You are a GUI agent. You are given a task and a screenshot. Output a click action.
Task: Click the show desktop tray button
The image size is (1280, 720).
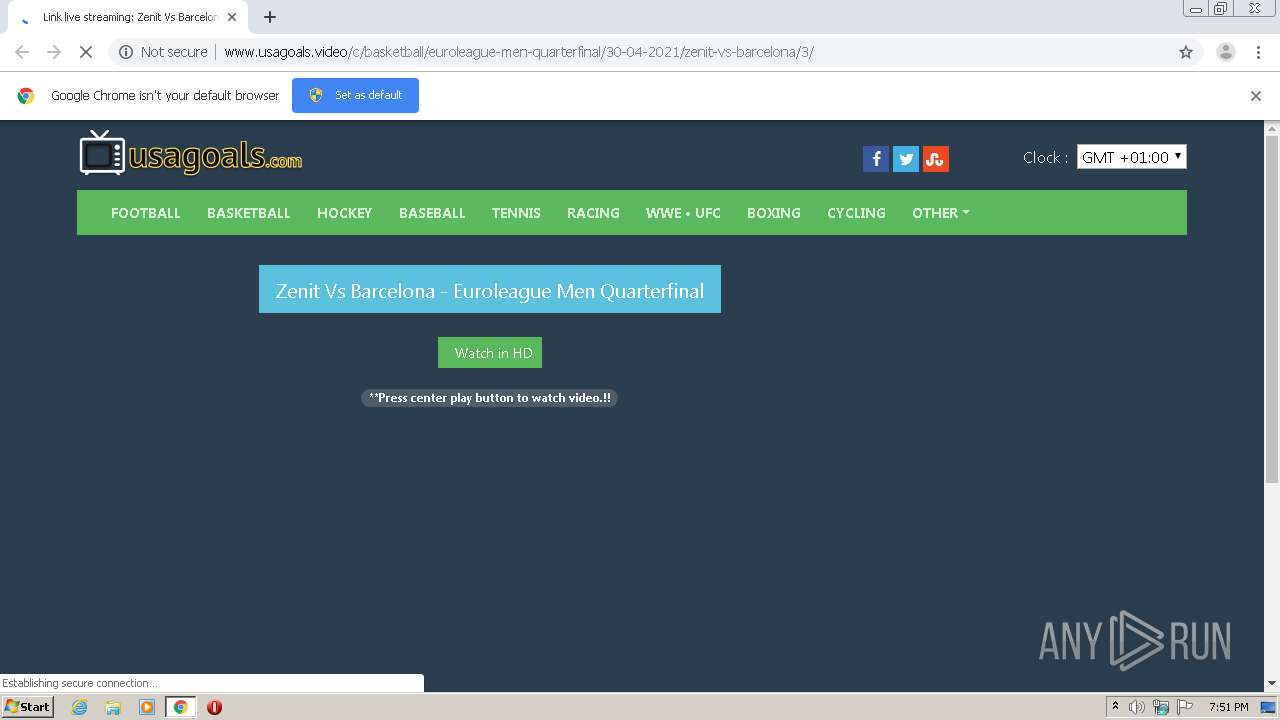(x=1268, y=707)
